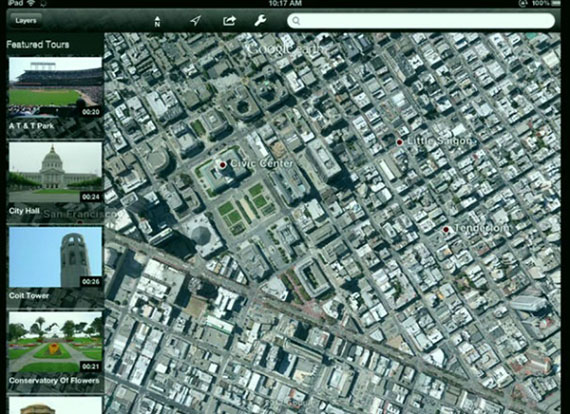Open the AT&T Park tour thumbnail
The width and height of the screenshot is (570, 414).
(x=55, y=87)
